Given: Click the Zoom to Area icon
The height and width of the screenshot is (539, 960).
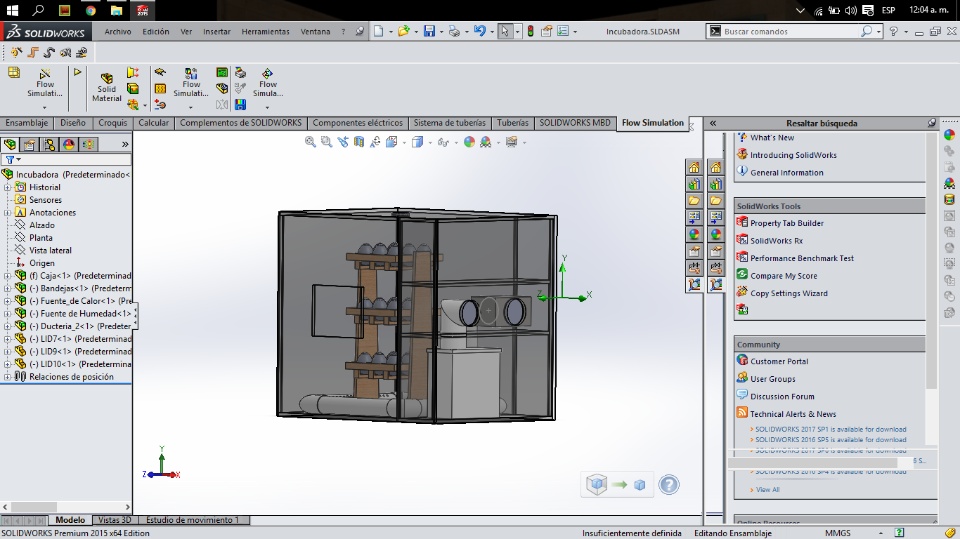Looking at the screenshot, I should coord(326,142).
